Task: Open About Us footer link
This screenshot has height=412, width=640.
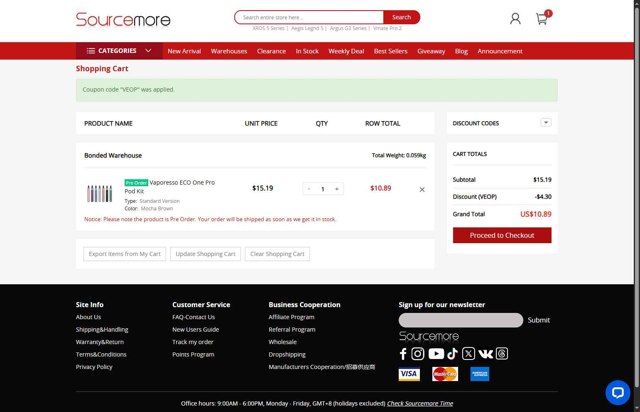Action: pos(88,317)
